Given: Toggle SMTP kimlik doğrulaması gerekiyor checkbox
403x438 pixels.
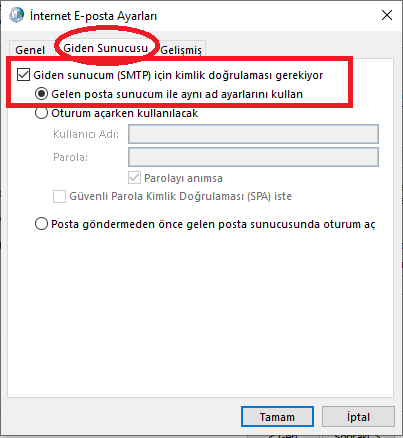Looking at the screenshot, I should click(23, 75).
